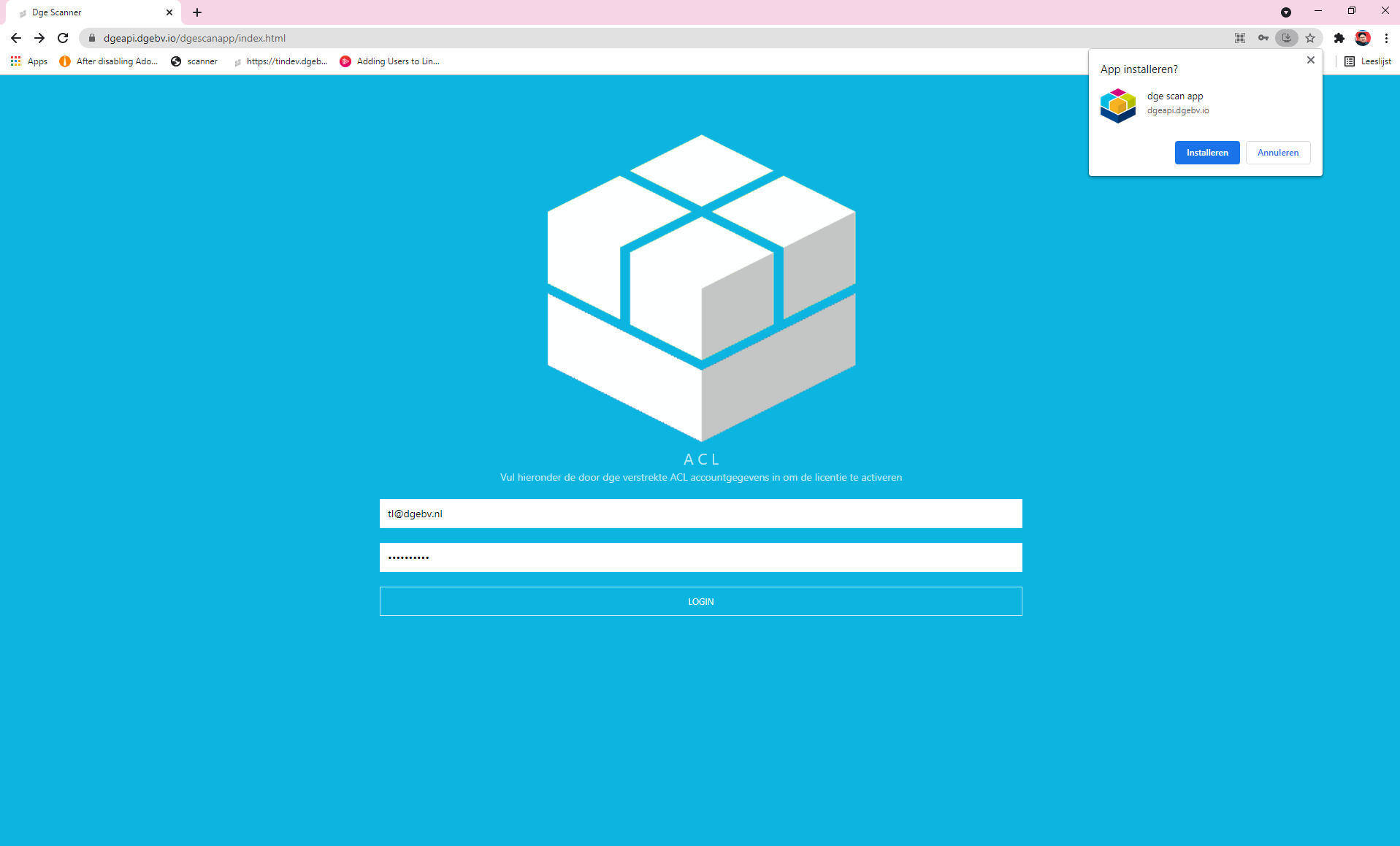
Task: Open a new tab with plus button
Action: [x=197, y=12]
